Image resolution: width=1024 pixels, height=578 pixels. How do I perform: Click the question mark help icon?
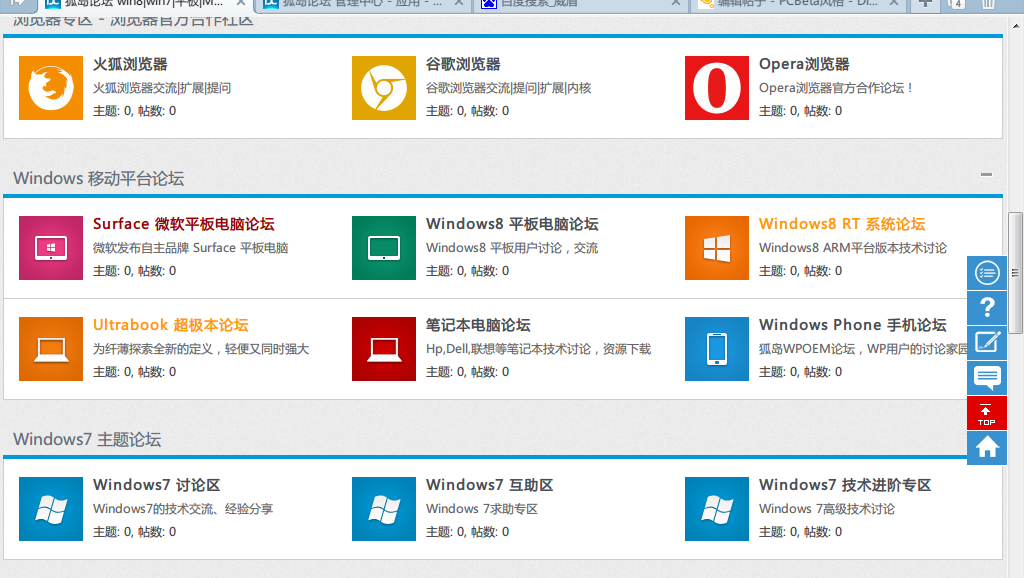987,308
